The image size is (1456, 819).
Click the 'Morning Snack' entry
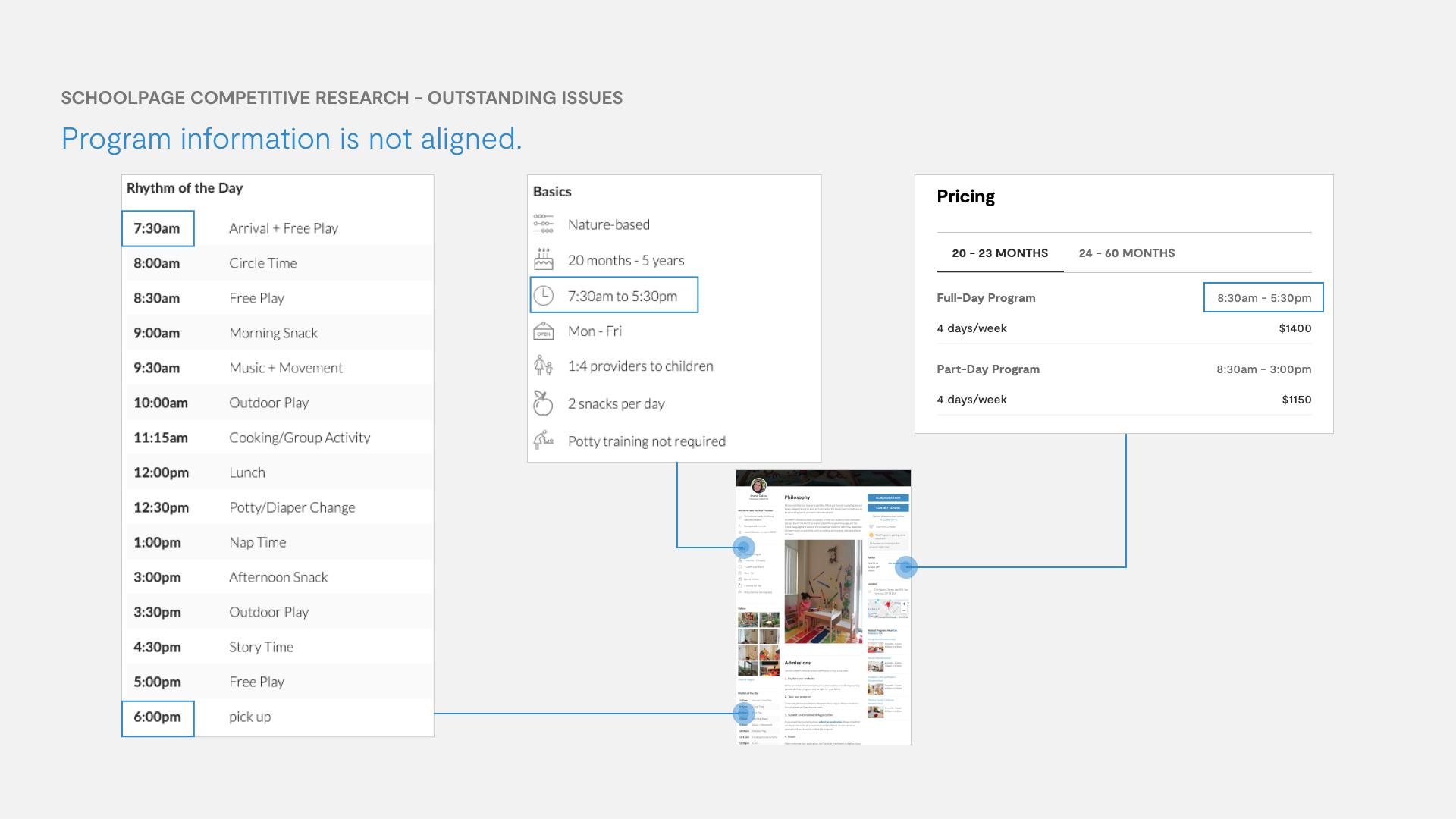(273, 333)
